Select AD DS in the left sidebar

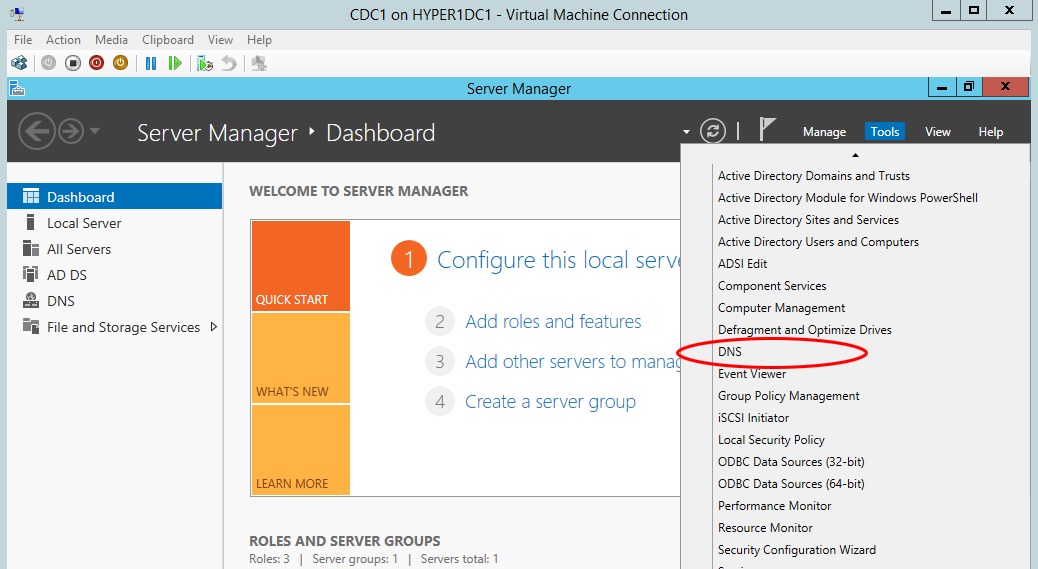coord(67,275)
